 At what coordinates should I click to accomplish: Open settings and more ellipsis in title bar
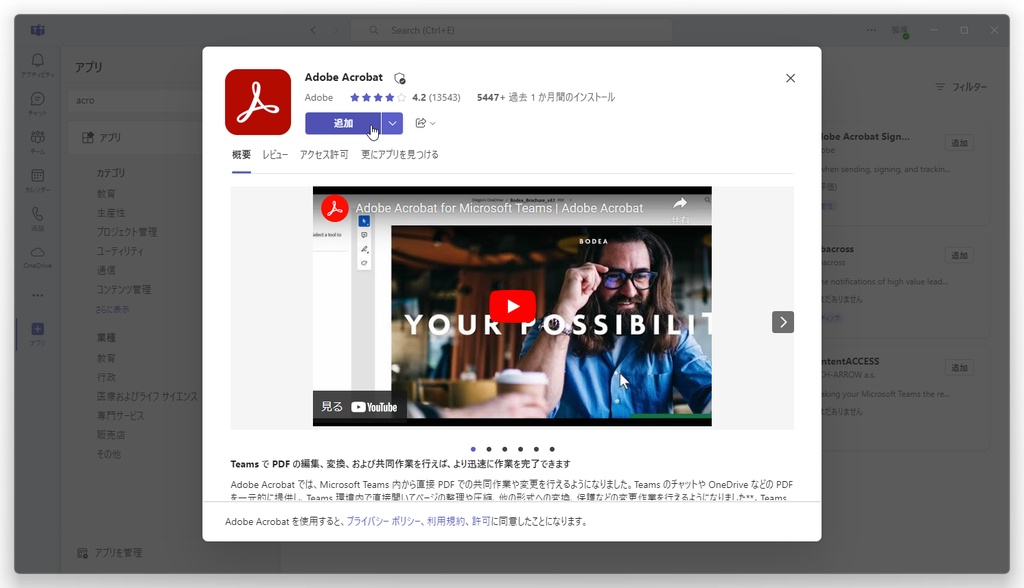tap(871, 30)
